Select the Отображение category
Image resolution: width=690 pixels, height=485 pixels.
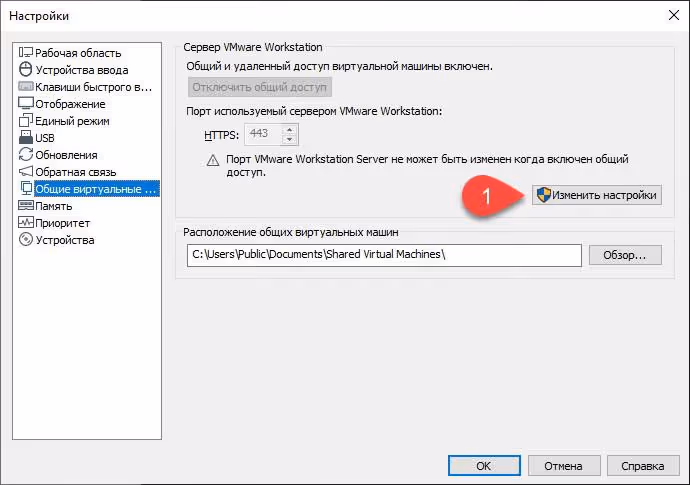pos(70,104)
